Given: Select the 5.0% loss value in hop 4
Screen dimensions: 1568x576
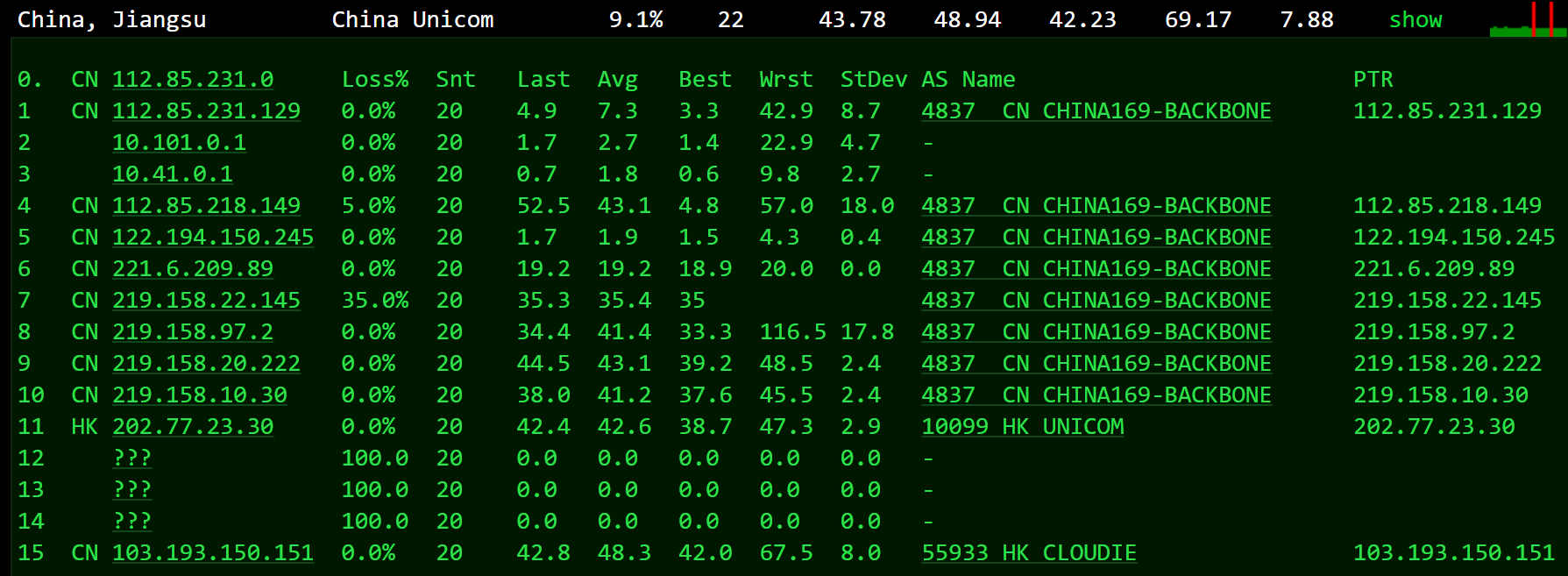Looking at the screenshot, I should pyautogui.click(x=368, y=206).
